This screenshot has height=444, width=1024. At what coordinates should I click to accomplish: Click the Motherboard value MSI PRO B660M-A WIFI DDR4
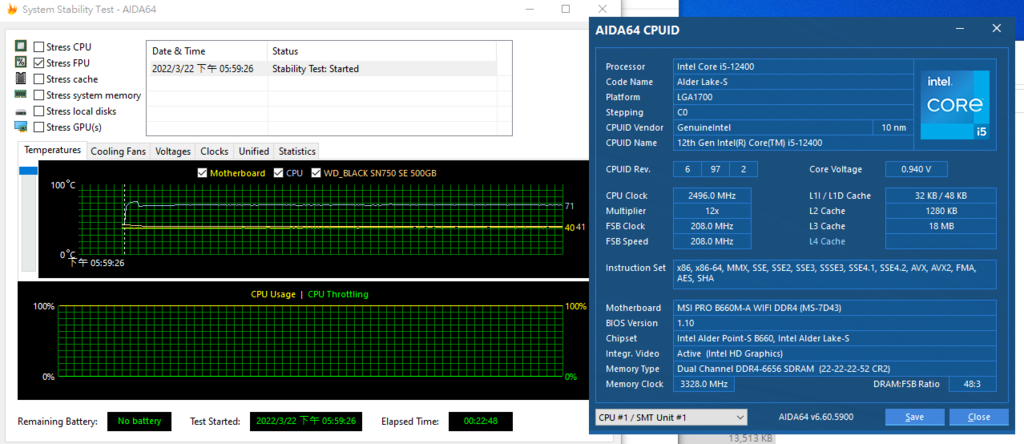835,308
